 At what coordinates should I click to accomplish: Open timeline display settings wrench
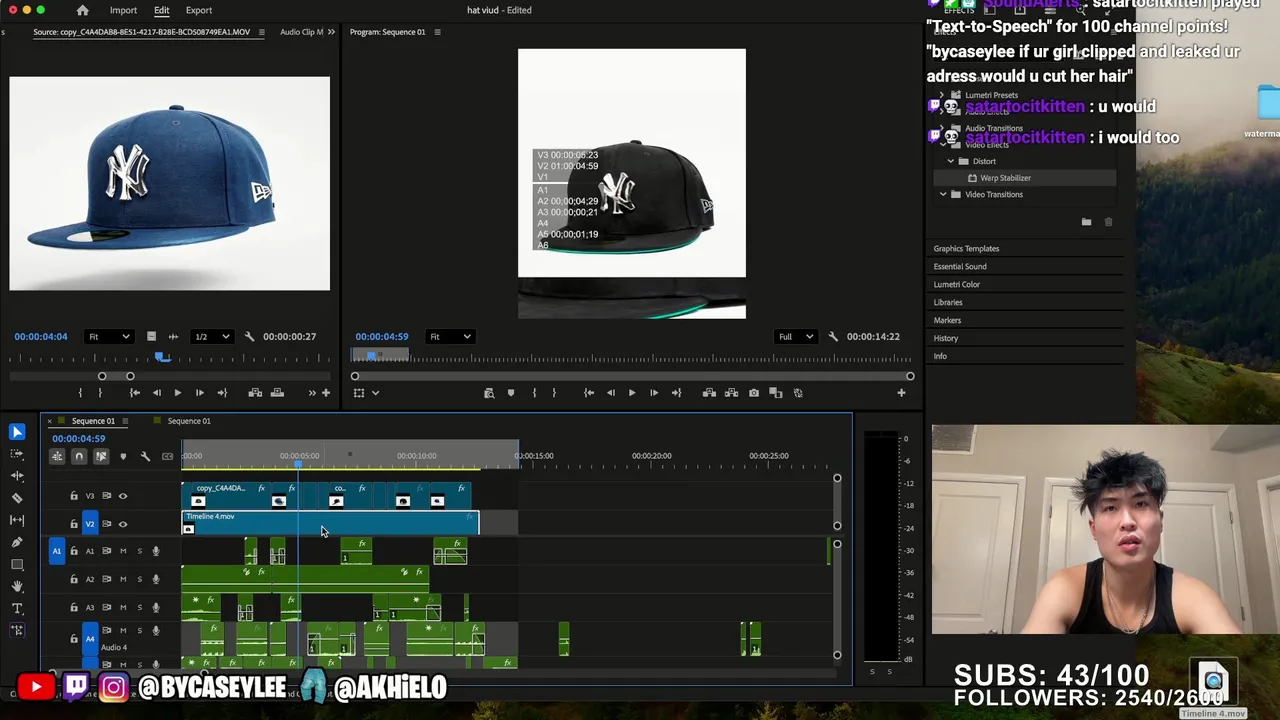tap(145, 456)
